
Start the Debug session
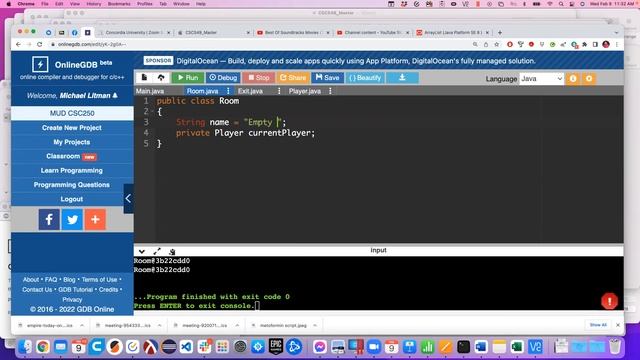223,78
